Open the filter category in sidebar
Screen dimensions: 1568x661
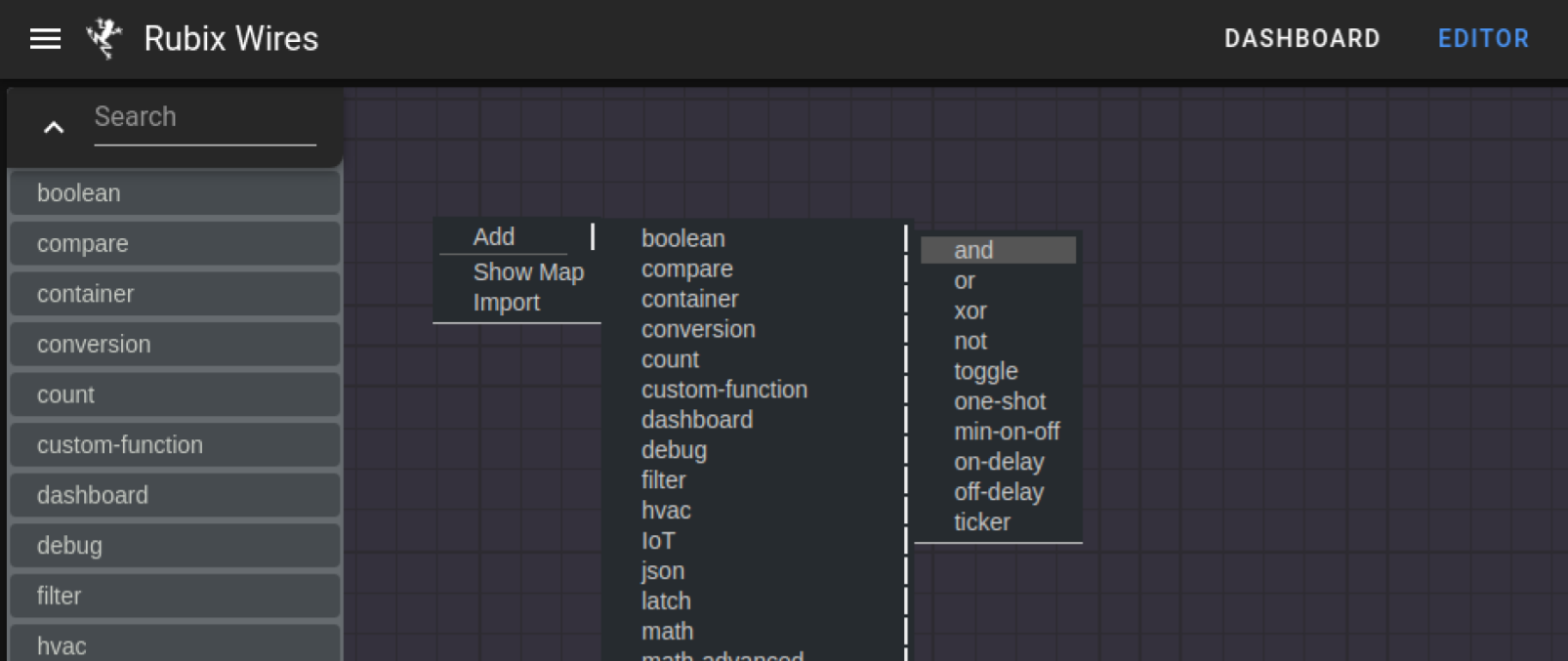176,596
